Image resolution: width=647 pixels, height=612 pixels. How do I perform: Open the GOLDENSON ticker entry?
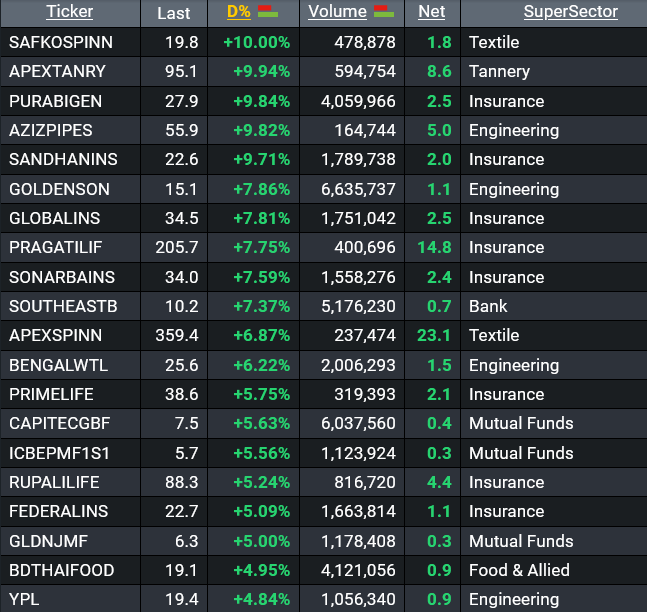click(x=60, y=189)
